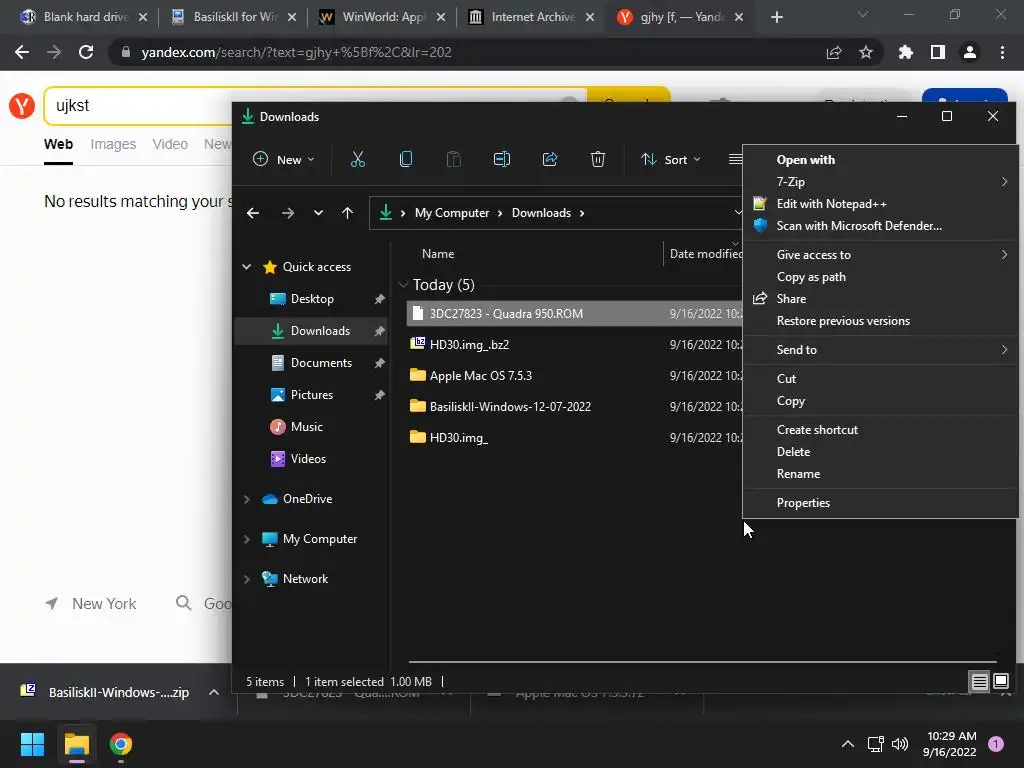Select Scan with Microsoft Defender

pos(880,226)
